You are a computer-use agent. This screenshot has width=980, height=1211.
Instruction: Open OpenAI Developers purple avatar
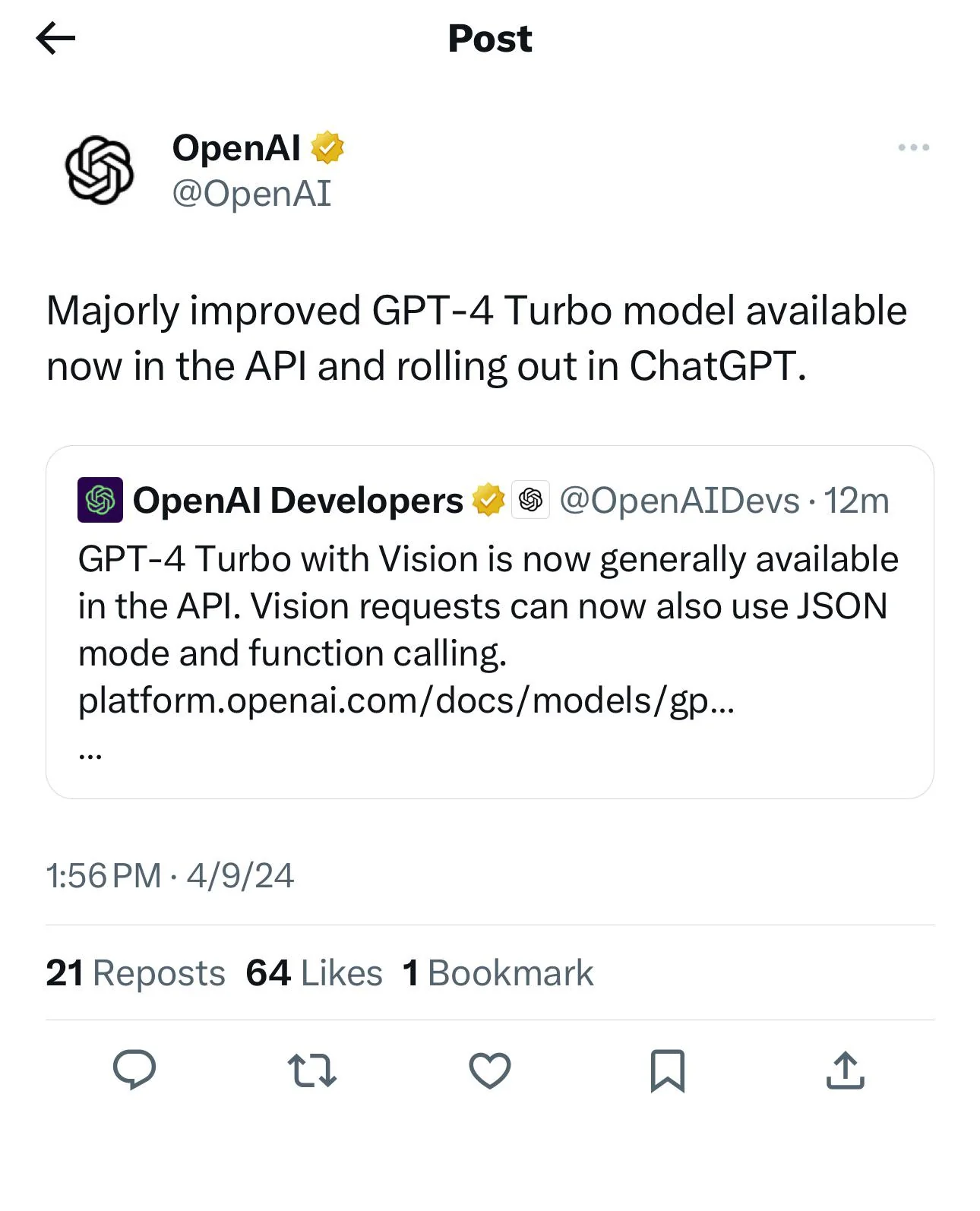100,500
